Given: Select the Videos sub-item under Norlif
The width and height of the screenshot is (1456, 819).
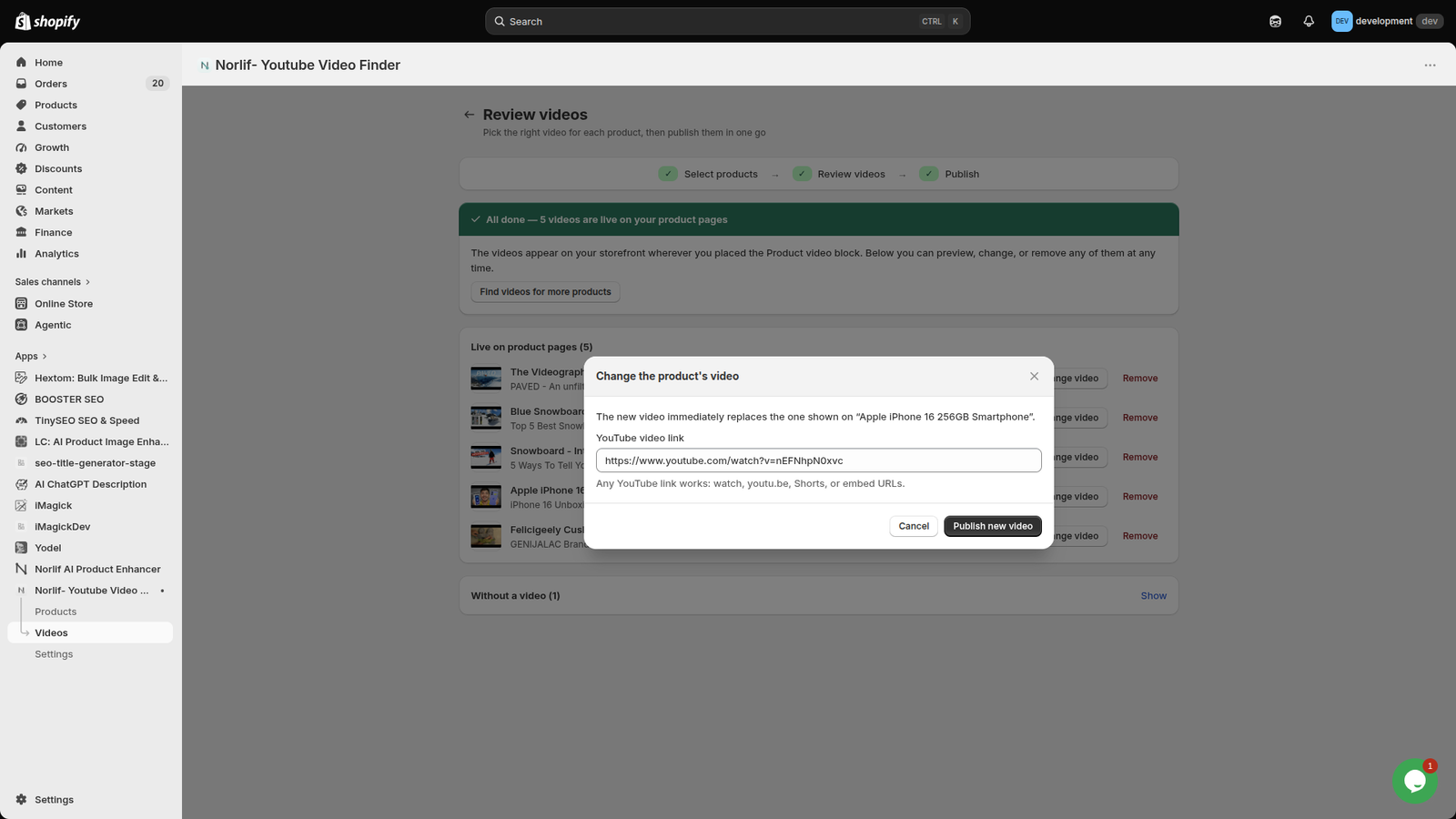Looking at the screenshot, I should (90, 632).
